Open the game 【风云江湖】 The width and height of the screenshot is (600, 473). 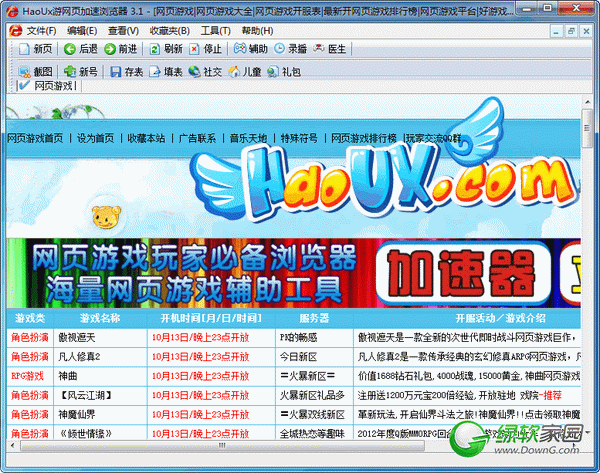click(x=86, y=395)
